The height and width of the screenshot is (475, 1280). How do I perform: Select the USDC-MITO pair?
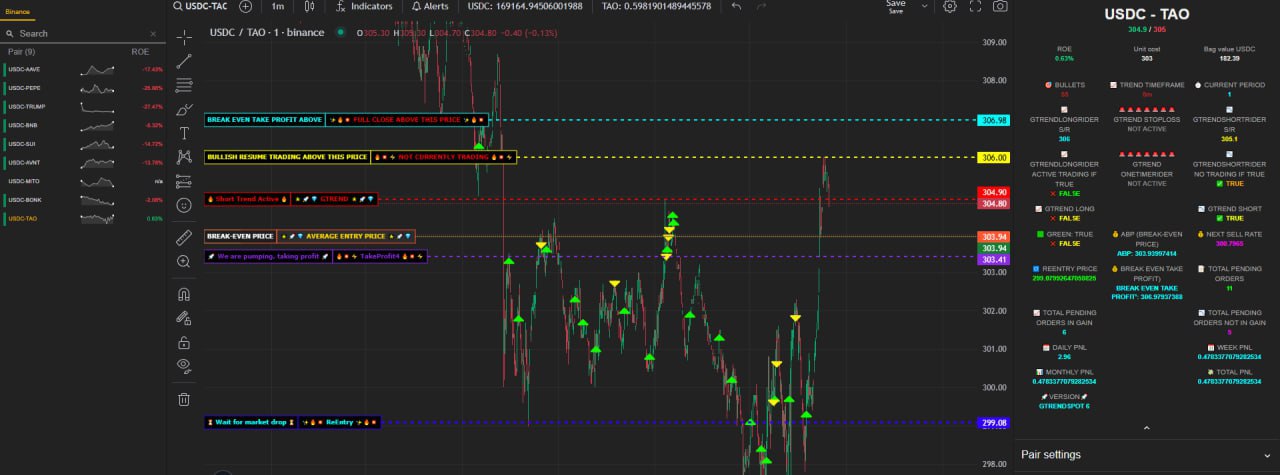[83, 181]
